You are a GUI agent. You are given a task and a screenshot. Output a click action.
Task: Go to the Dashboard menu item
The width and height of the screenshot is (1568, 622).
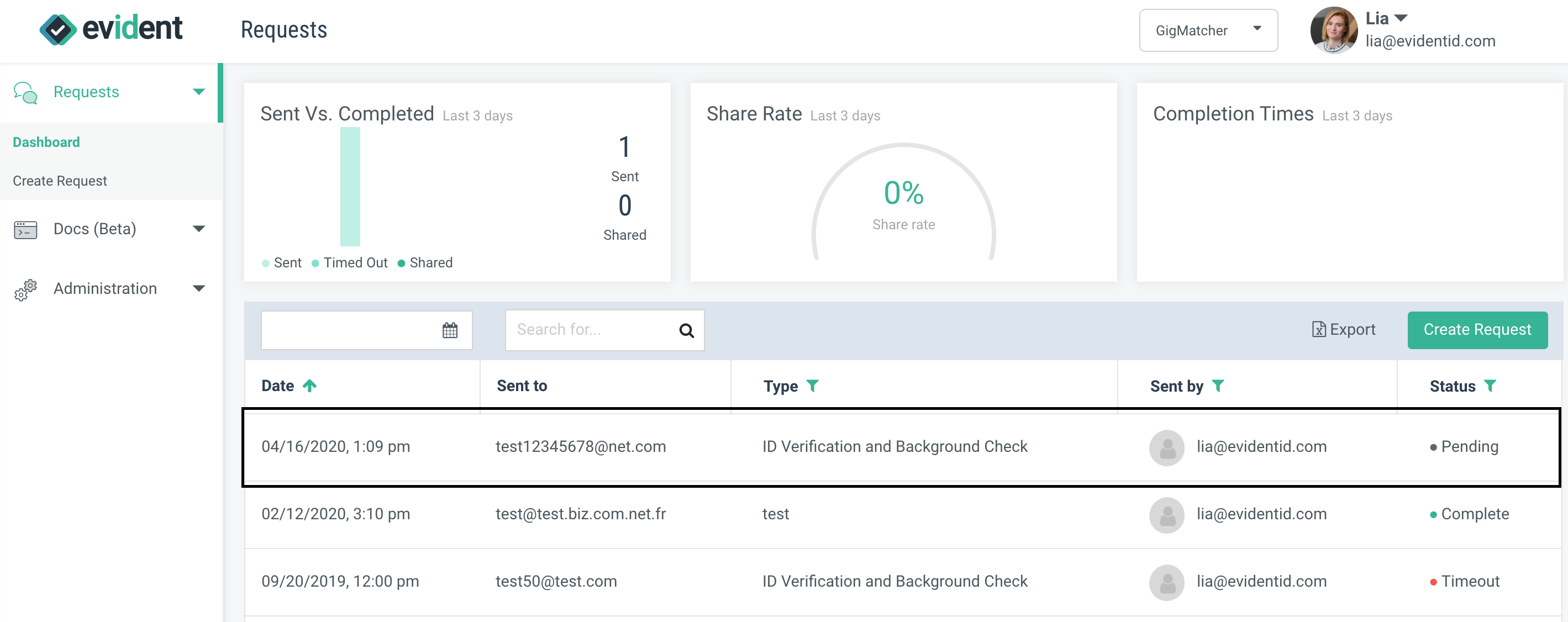pyautogui.click(x=46, y=142)
